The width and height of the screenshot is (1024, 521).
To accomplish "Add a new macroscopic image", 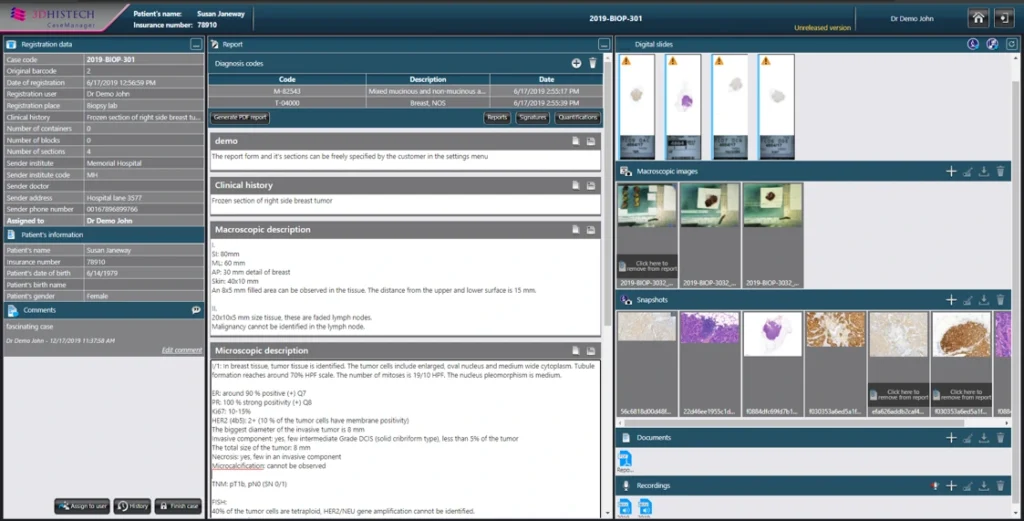I will (x=951, y=171).
